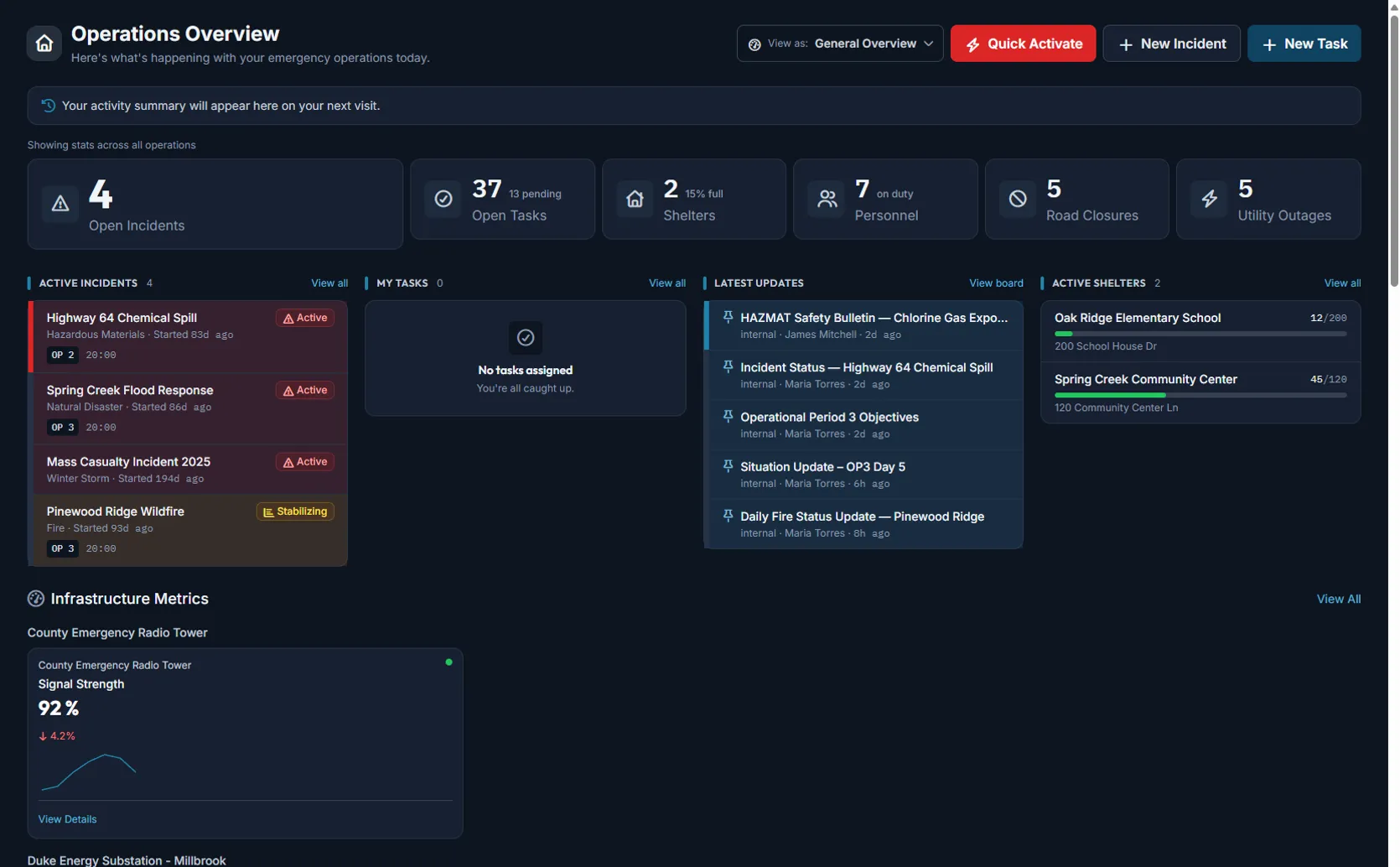Screen dimensions: 1400x867
Task: Click the blocked circle icon on Road Closures card
Action: tap(1018, 199)
